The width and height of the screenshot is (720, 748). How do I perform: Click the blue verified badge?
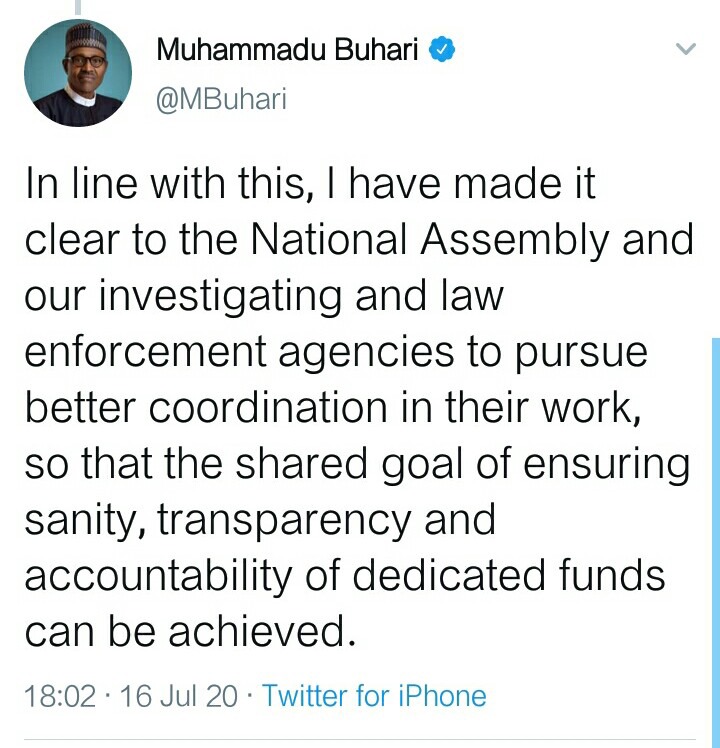pyautogui.click(x=441, y=49)
